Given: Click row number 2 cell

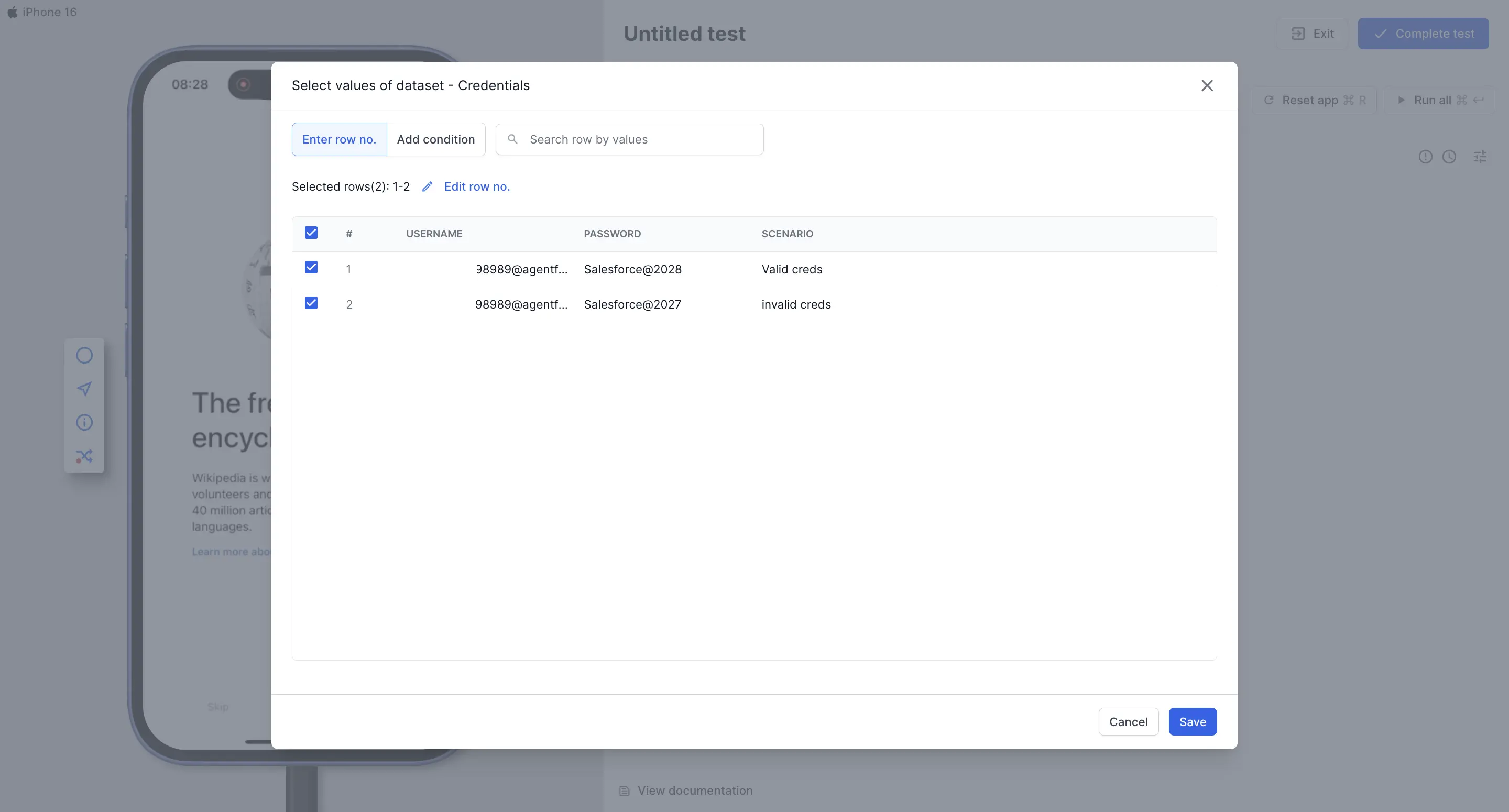Looking at the screenshot, I should point(349,305).
